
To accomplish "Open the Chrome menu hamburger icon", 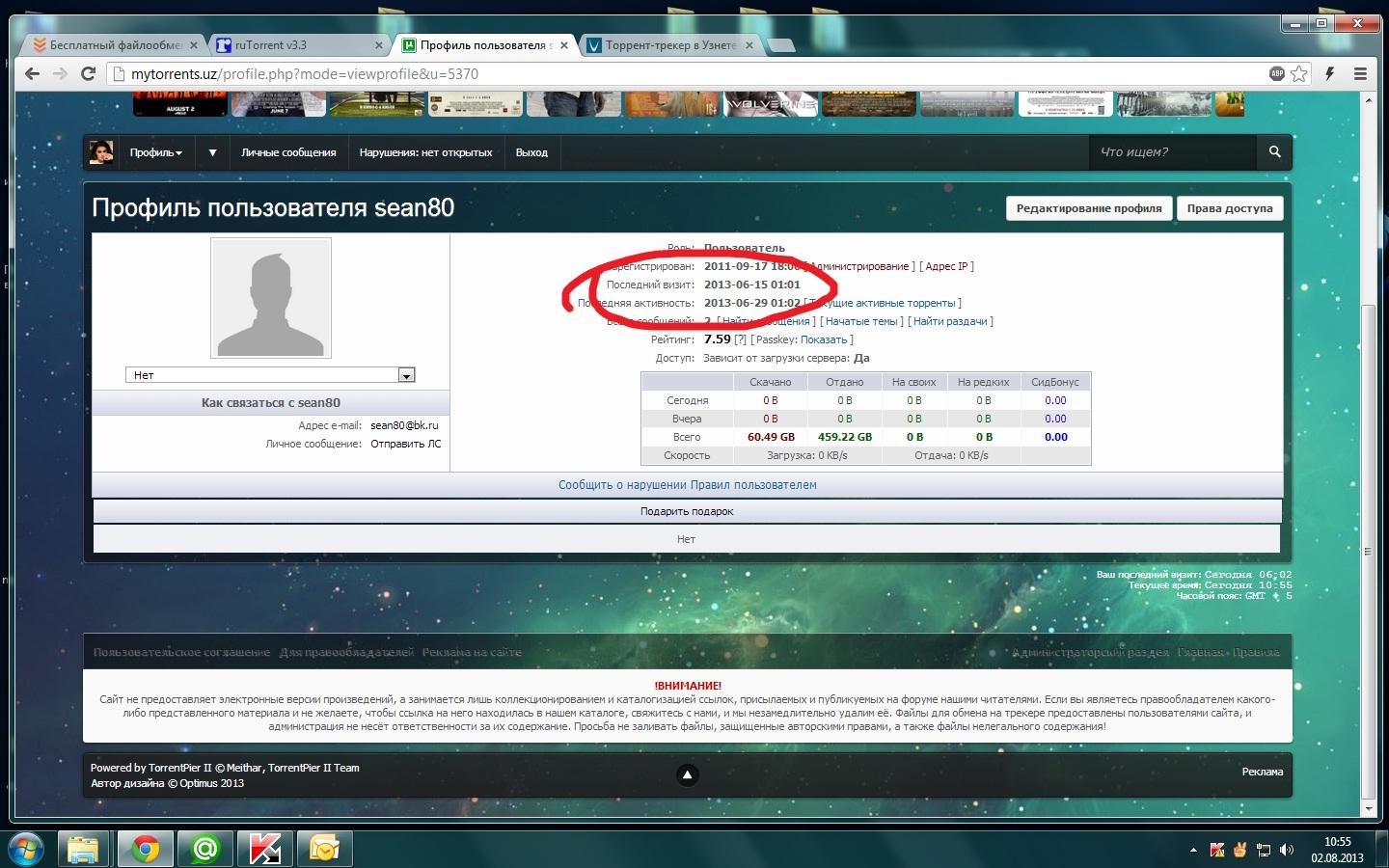I will pos(1360,73).
